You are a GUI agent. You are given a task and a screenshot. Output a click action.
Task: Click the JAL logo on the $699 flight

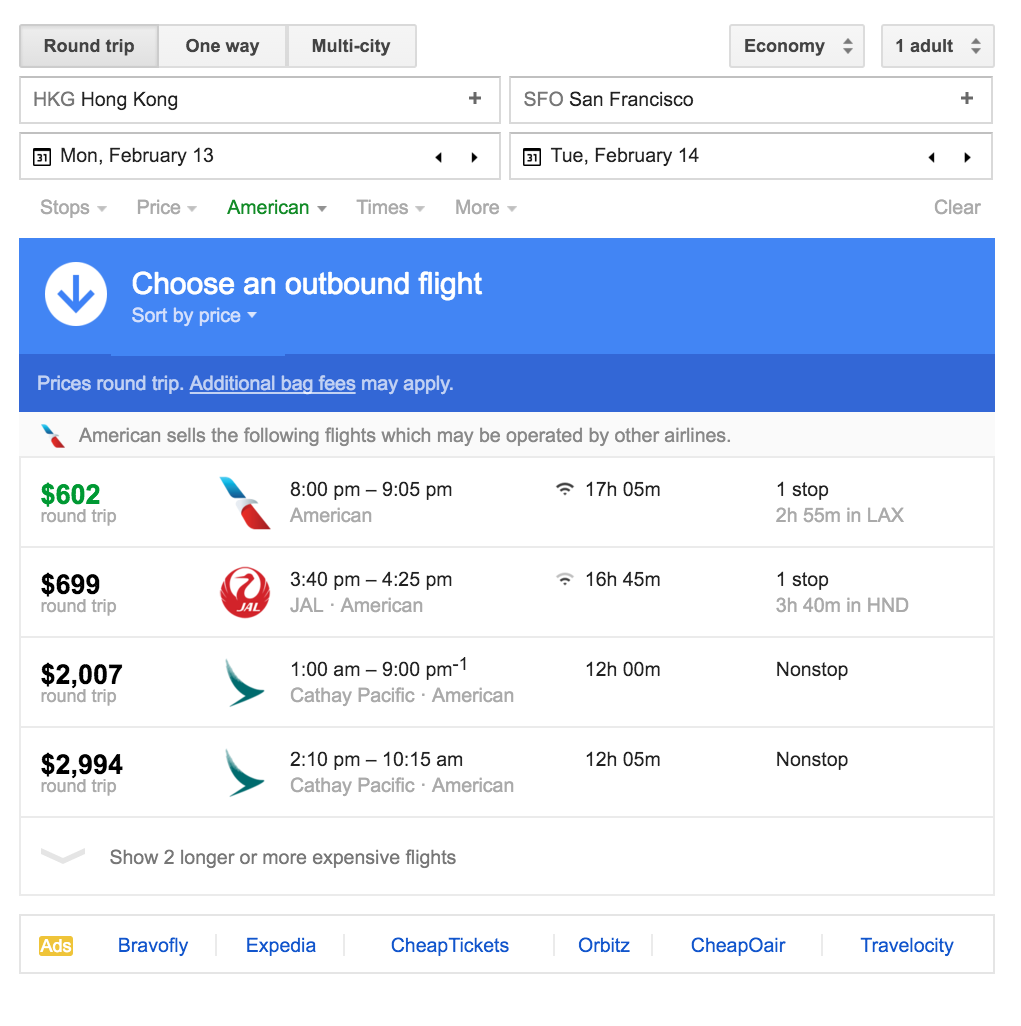point(244,591)
